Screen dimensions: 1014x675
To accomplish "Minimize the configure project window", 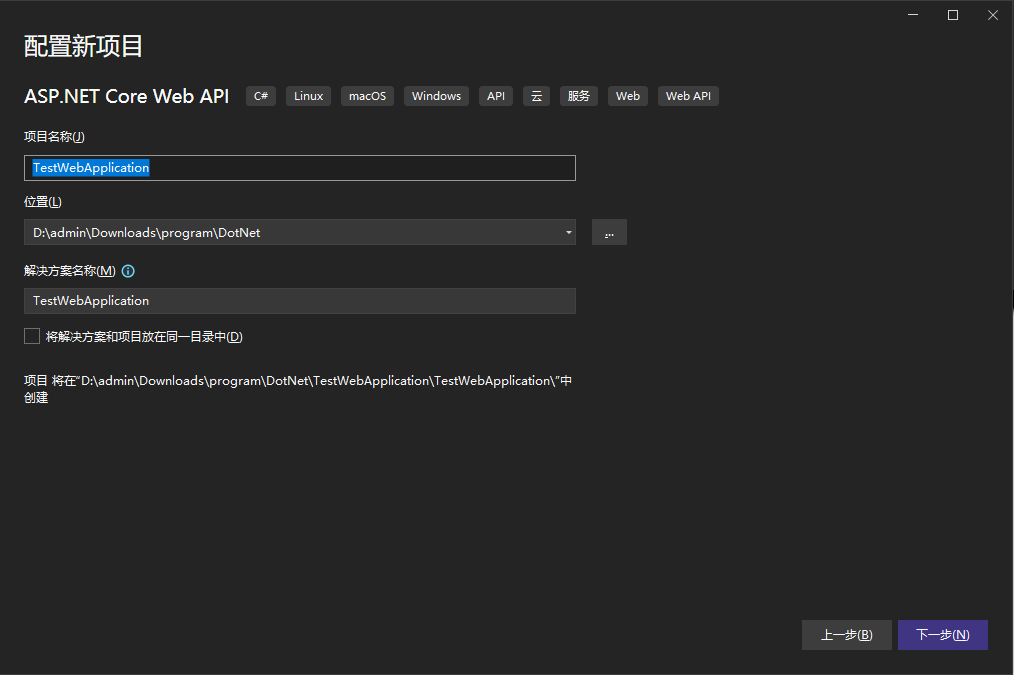I will point(913,15).
